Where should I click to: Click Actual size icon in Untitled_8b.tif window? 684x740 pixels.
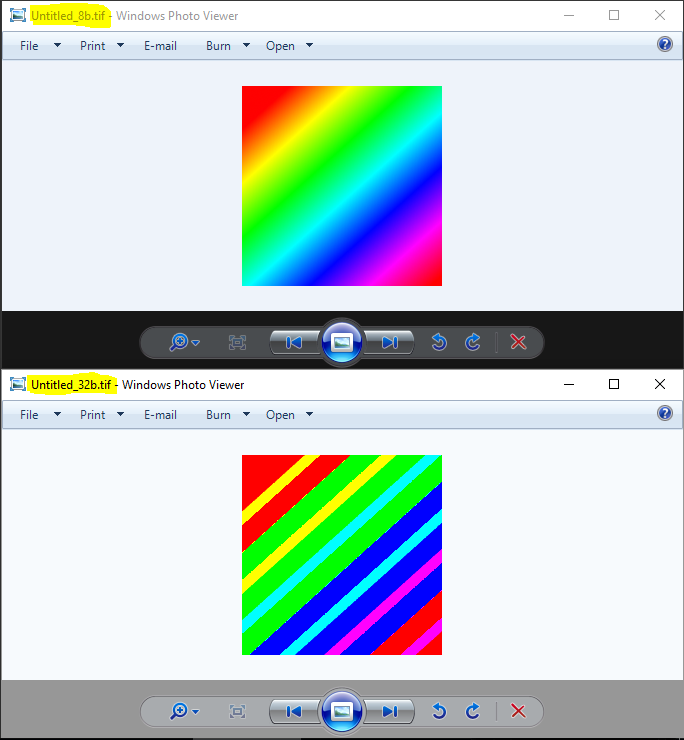click(237, 342)
